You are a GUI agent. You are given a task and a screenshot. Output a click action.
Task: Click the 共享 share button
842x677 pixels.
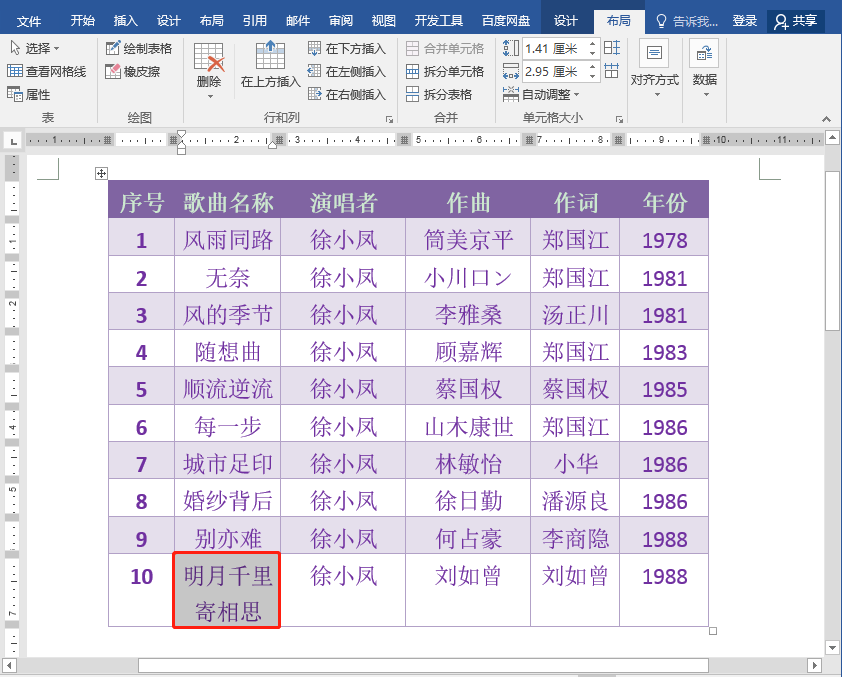coord(796,21)
